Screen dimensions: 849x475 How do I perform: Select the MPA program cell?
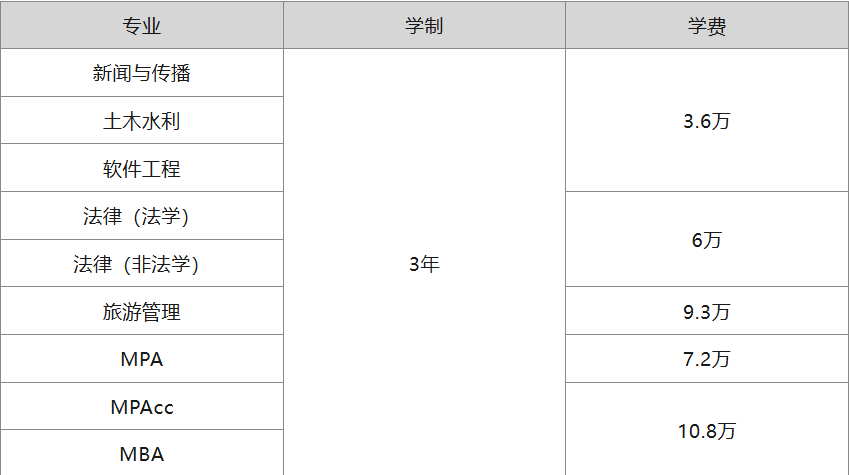click(x=141, y=359)
